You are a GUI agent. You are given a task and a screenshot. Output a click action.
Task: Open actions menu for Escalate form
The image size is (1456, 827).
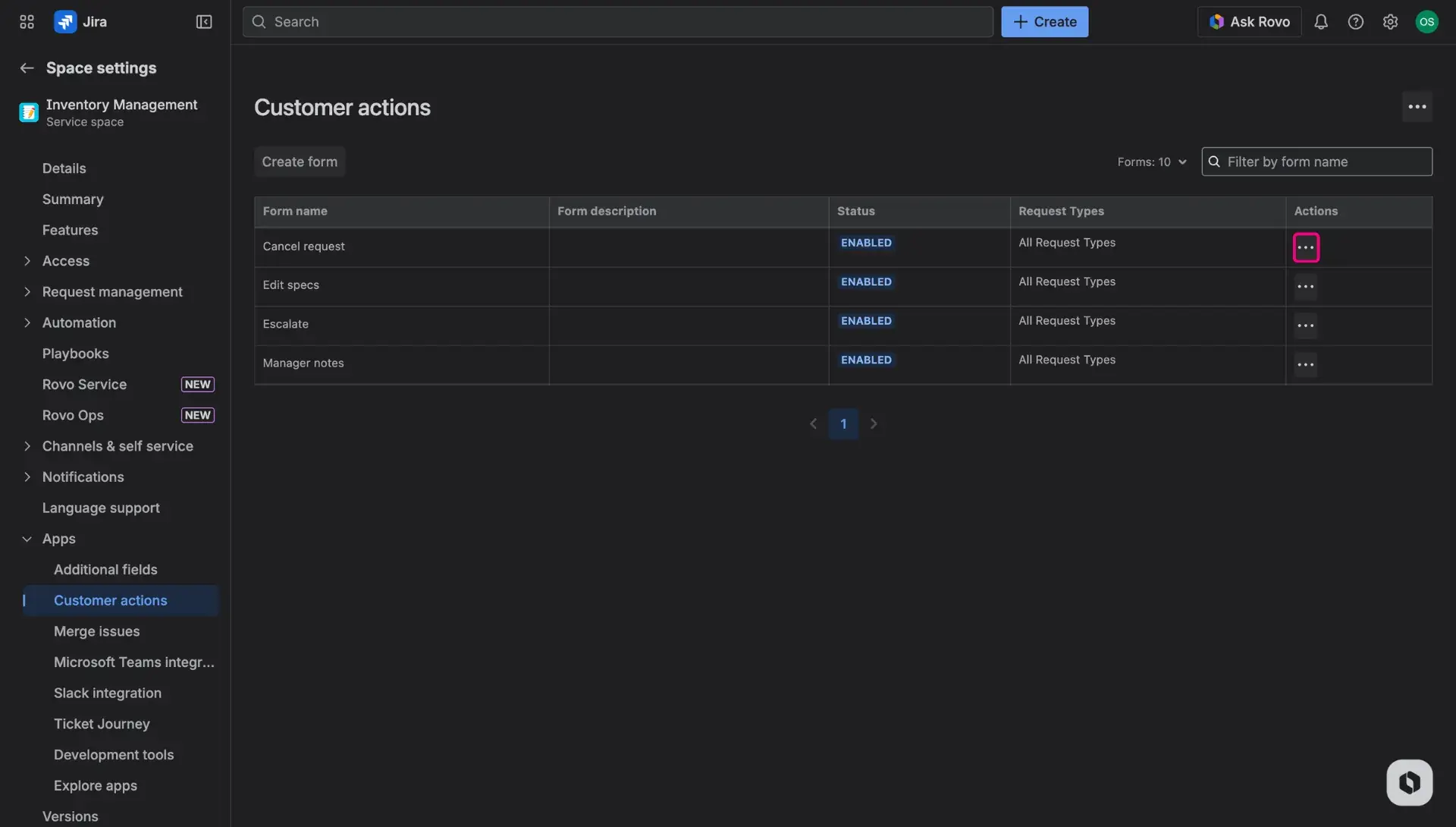[x=1306, y=325]
